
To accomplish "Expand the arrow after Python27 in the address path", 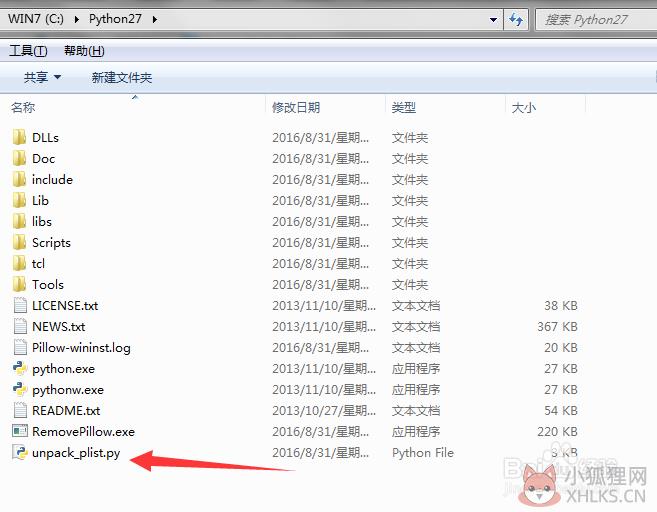I will click(155, 19).
